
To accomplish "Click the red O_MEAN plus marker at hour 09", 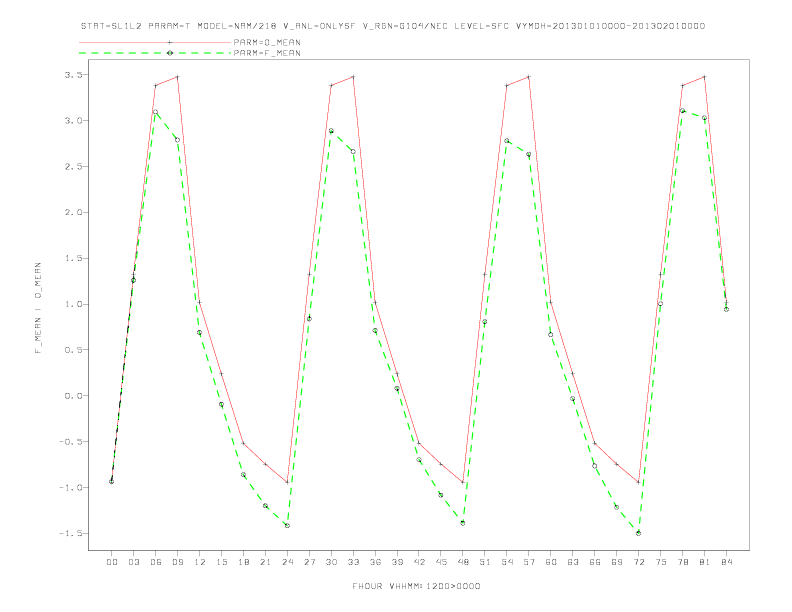I will pyautogui.click(x=177, y=77).
